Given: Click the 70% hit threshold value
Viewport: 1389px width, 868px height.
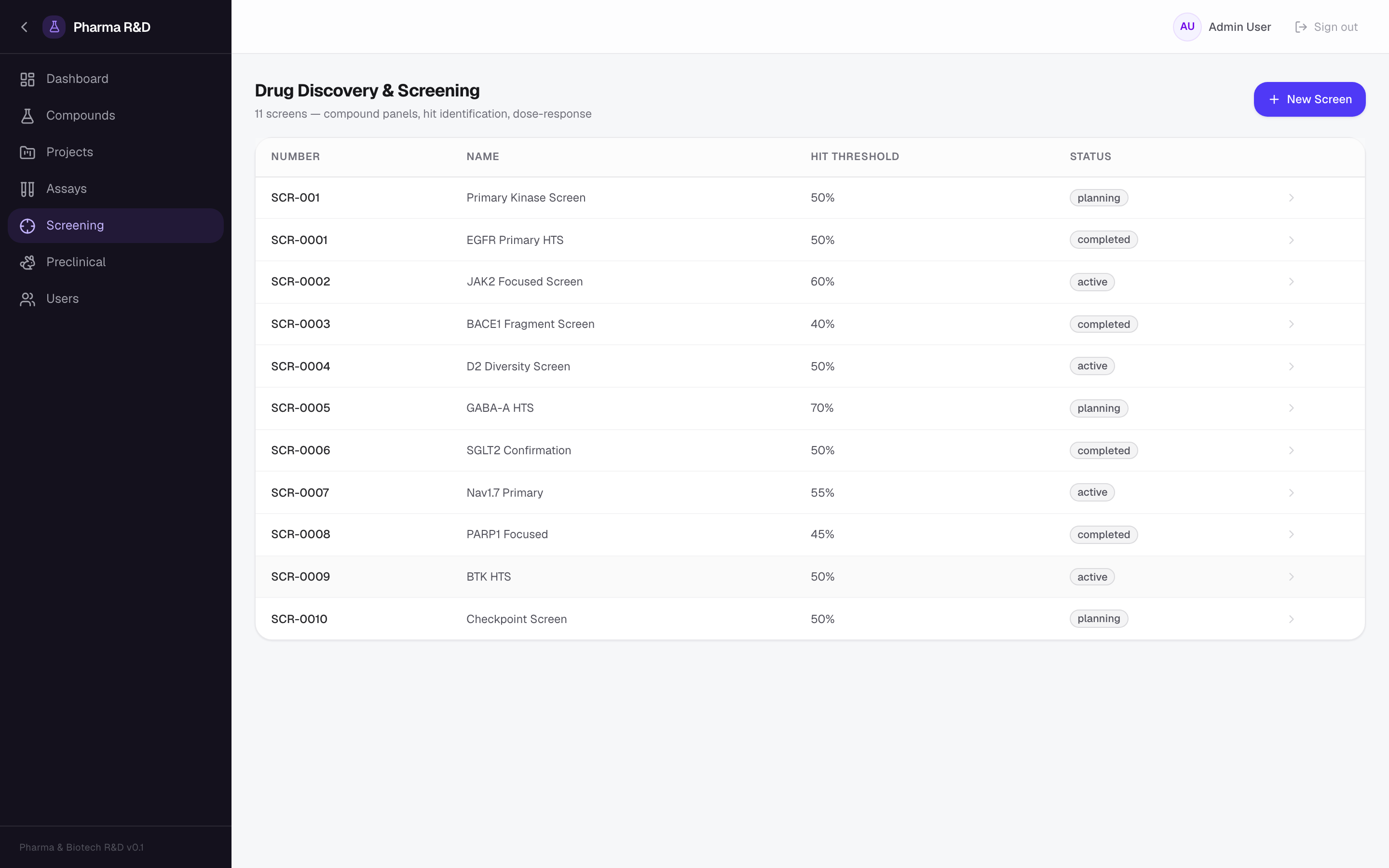Looking at the screenshot, I should [822, 408].
